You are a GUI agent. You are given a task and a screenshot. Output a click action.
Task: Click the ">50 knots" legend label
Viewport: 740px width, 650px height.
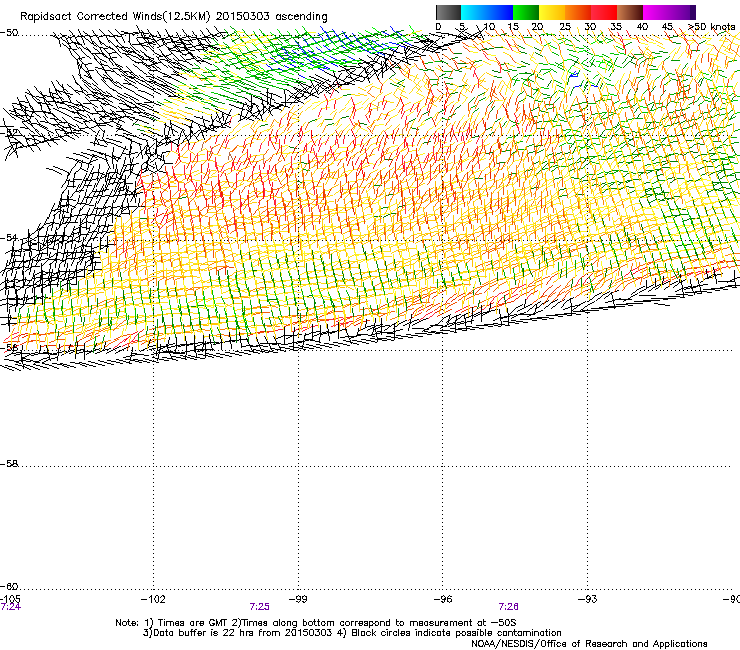[711, 26]
